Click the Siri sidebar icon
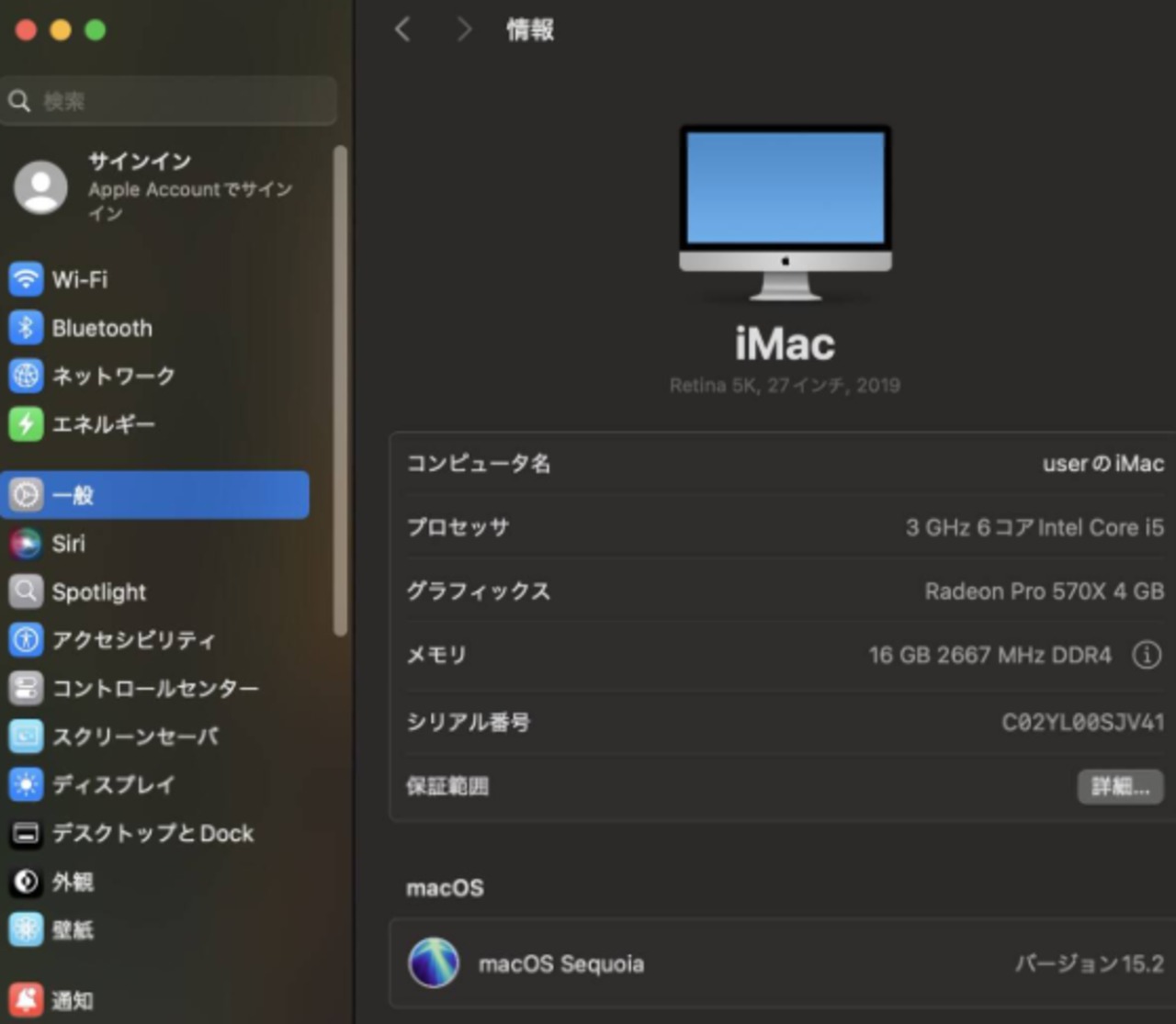The image size is (1176, 1024). pyautogui.click(x=26, y=544)
